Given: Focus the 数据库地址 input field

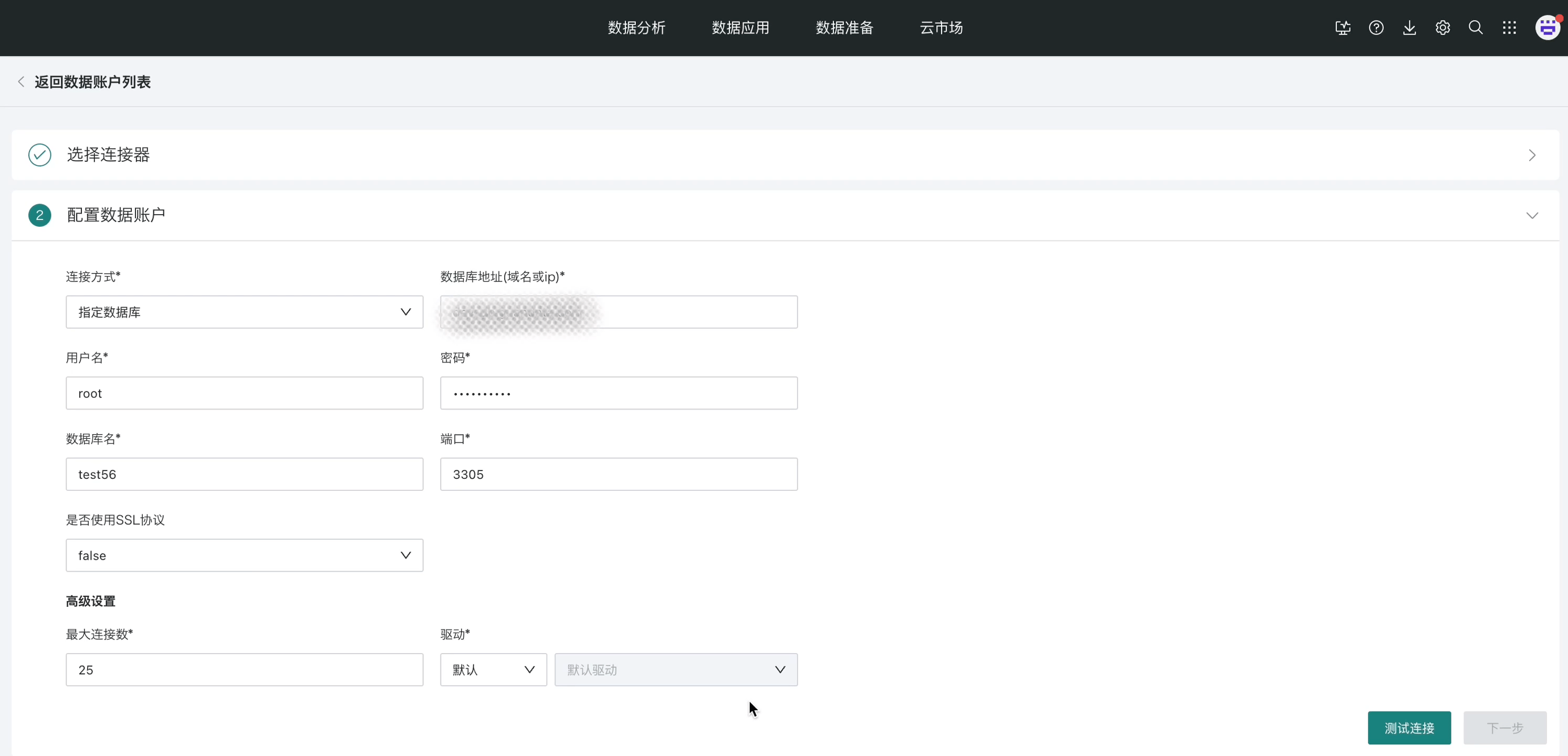Looking at the screenshot, I should tap(619, 312).
